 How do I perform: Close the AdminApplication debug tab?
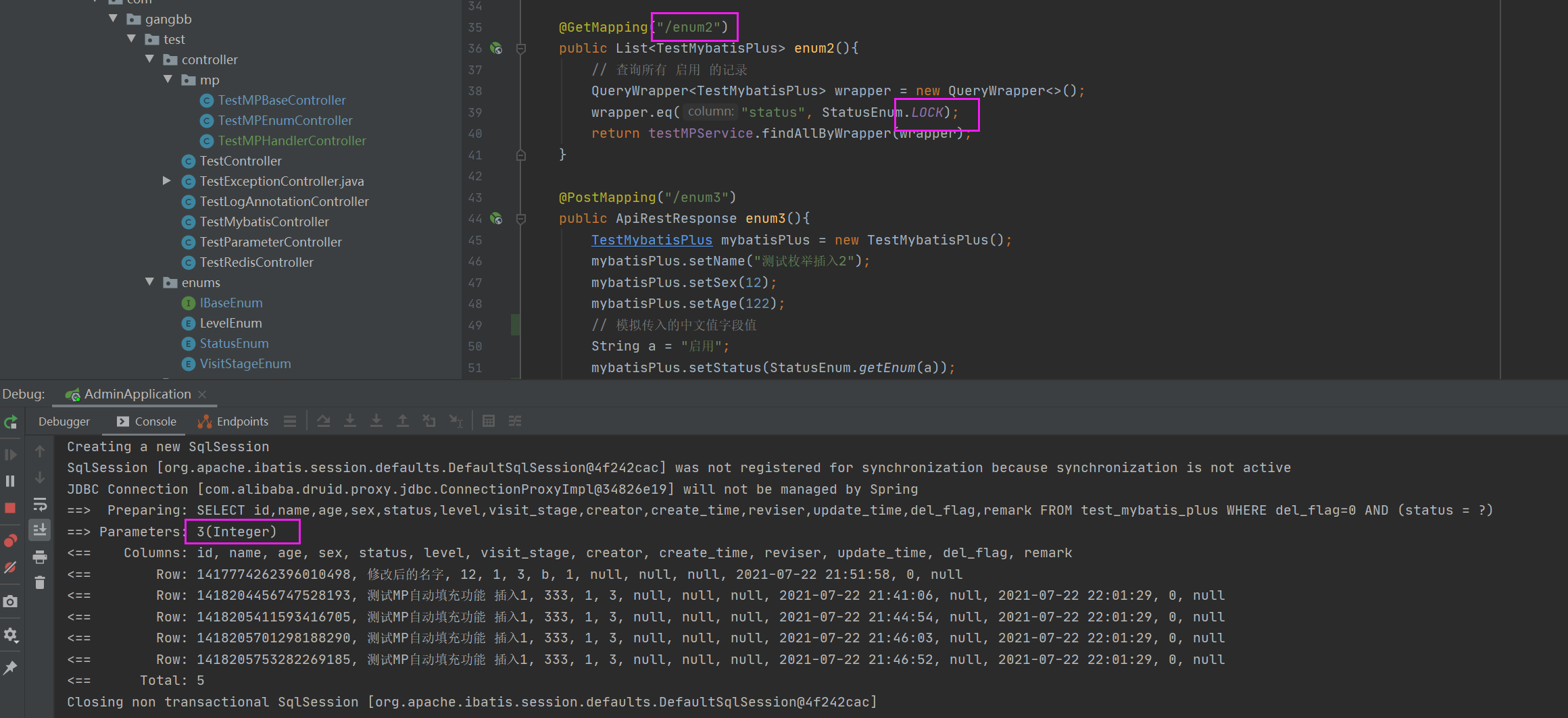coord(202,394)
